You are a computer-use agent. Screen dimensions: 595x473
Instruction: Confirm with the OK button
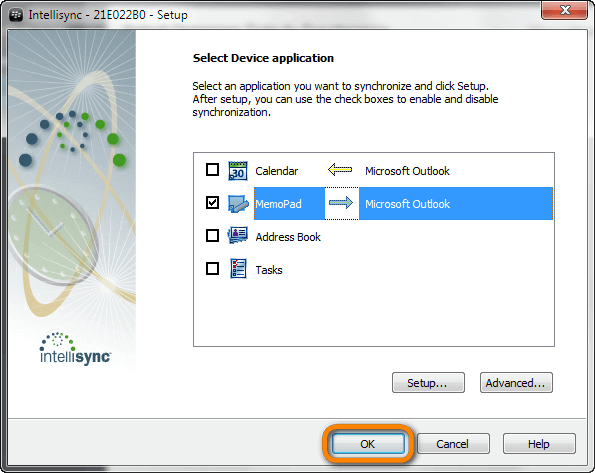pyautogui.click(x=368, y=443)
